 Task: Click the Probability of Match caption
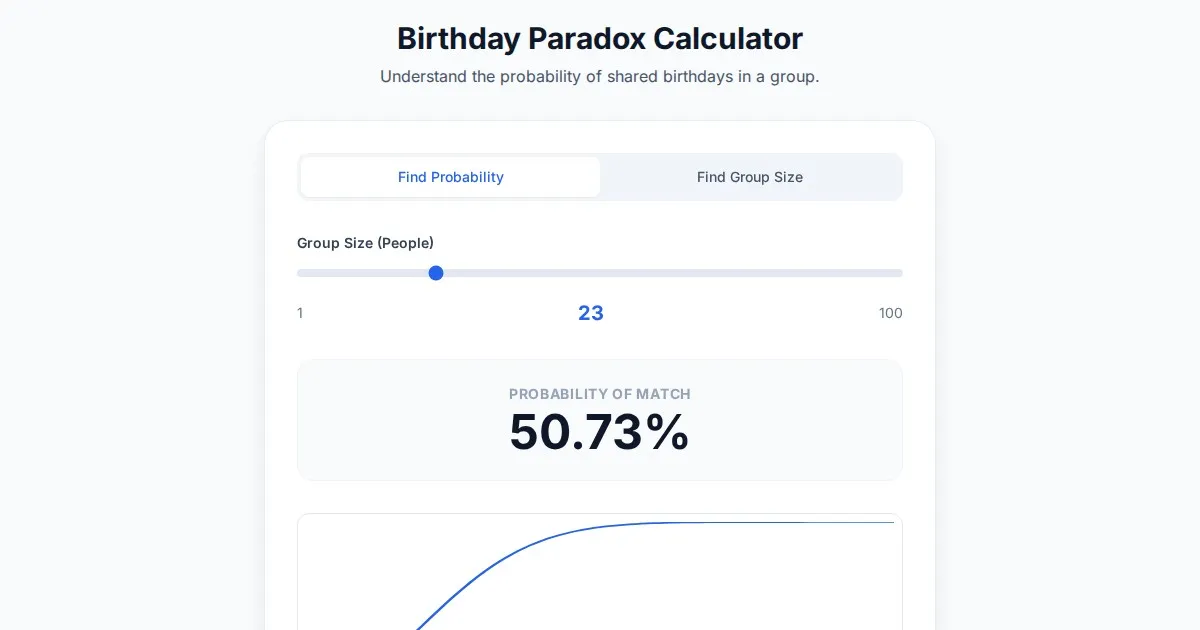tap(600, 394)
